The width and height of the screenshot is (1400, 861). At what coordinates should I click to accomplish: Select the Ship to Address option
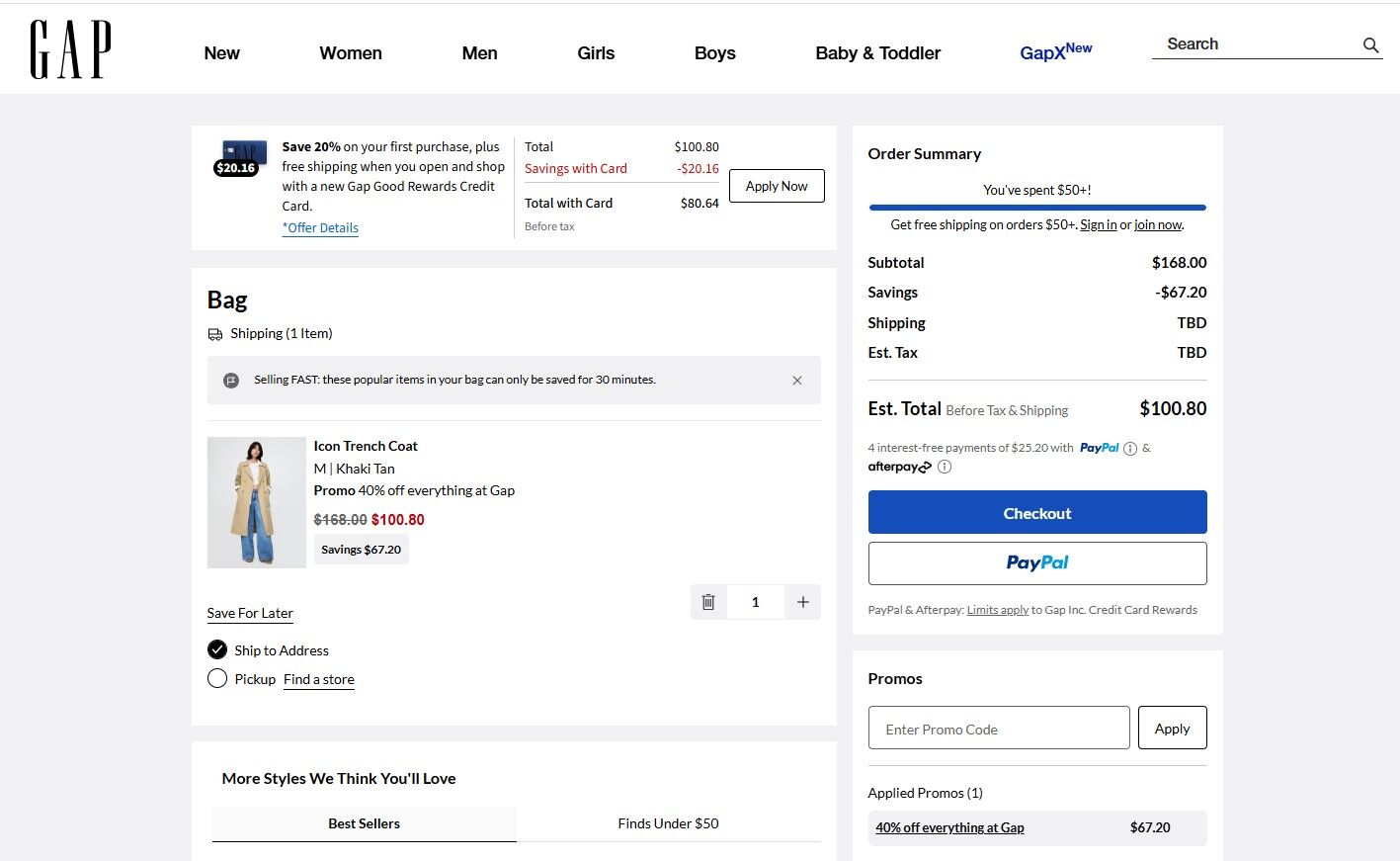pyautogui.click(x=217, y=650)
